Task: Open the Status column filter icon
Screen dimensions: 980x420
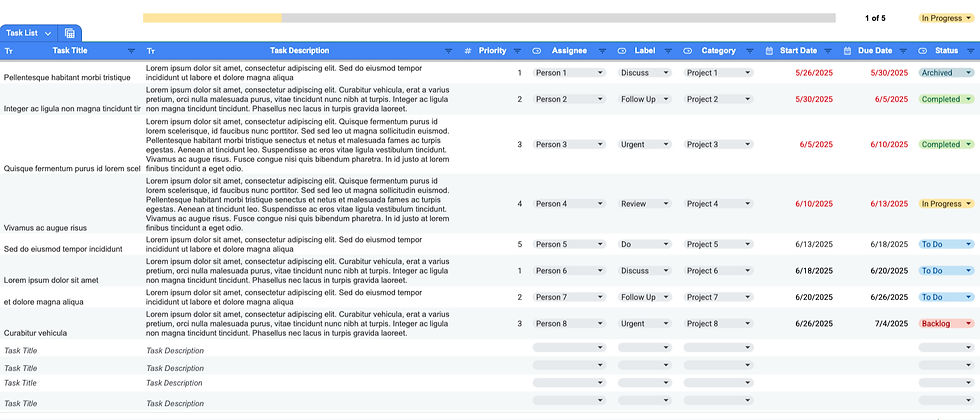Action: 969,51
